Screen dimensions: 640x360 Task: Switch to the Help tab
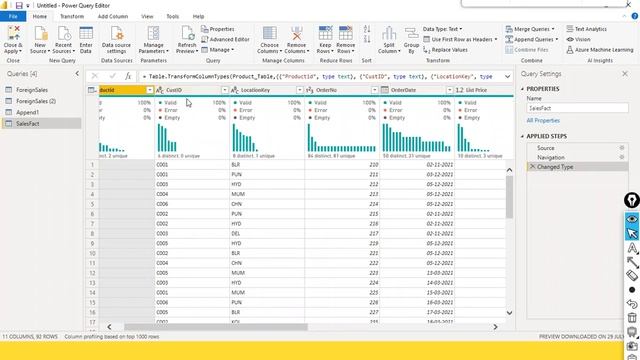click(198, 16)
